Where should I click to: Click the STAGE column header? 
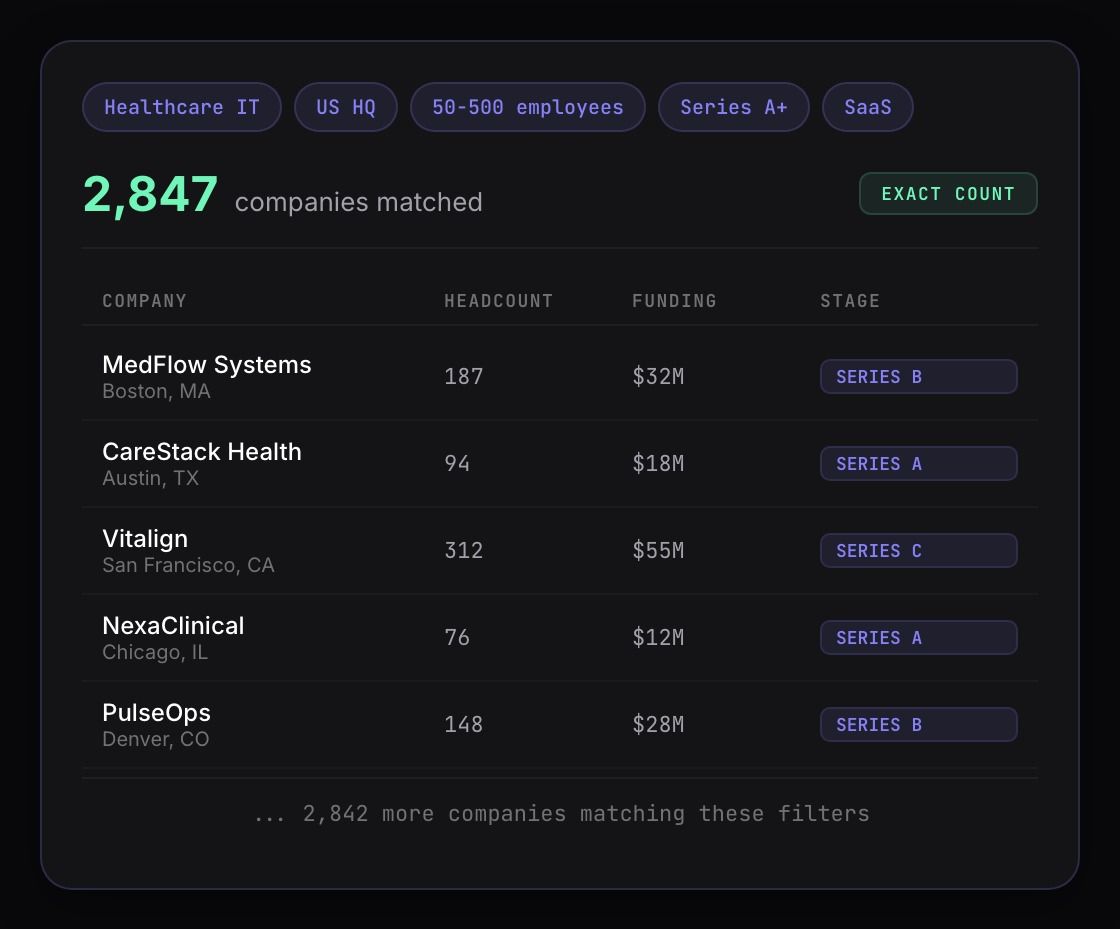[850, 301]
